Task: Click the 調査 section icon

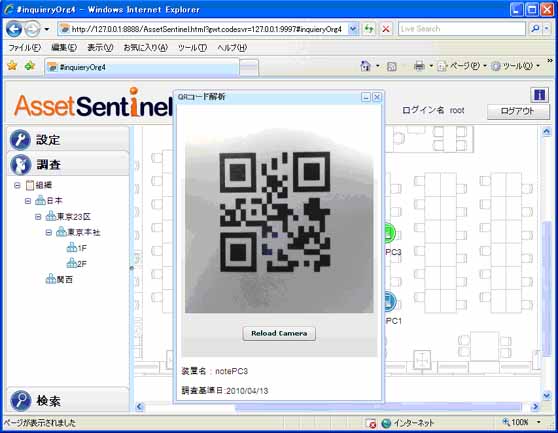Action: tap(21, 165)
